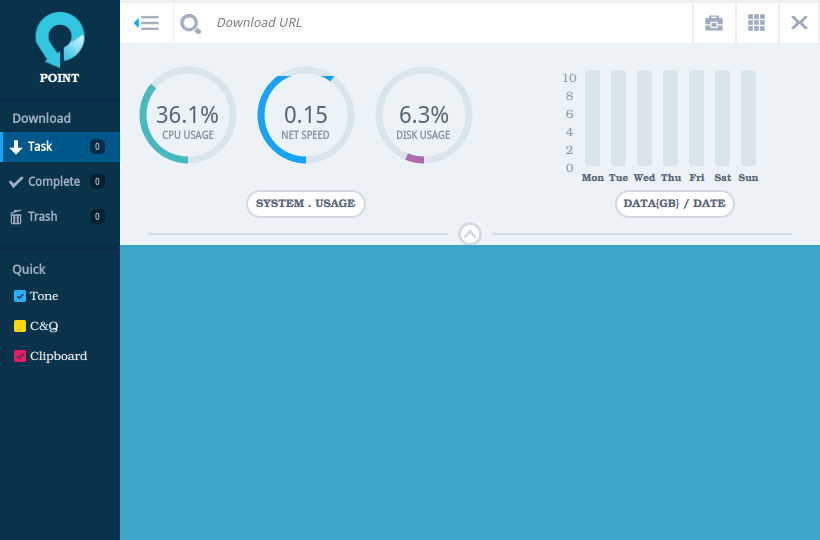820x540 pixels.
Task: Click the Task download arrow icon
Action: click(16, 147)
